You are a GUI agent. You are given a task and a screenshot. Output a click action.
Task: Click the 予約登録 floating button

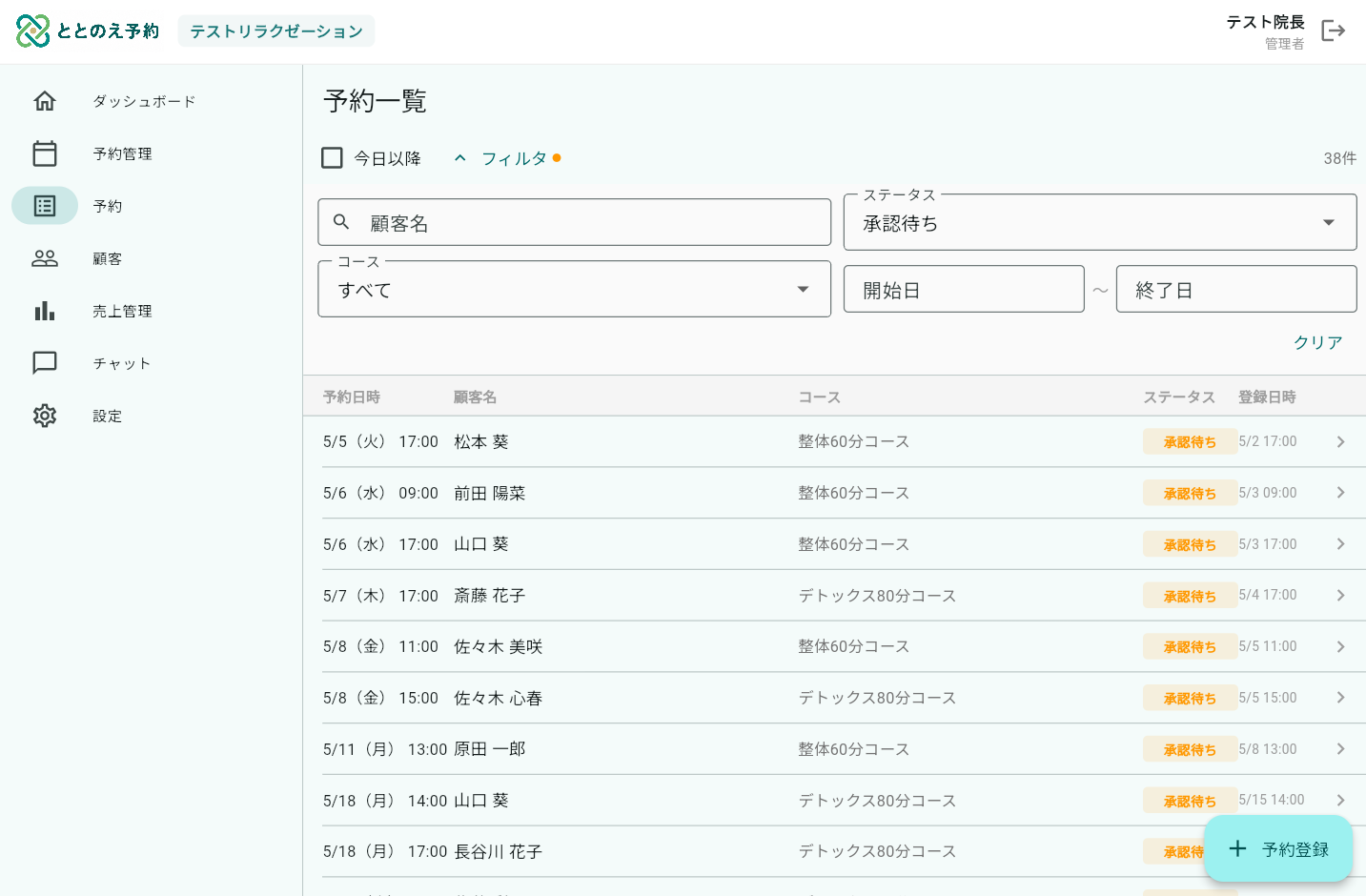tap(1278, 848)
